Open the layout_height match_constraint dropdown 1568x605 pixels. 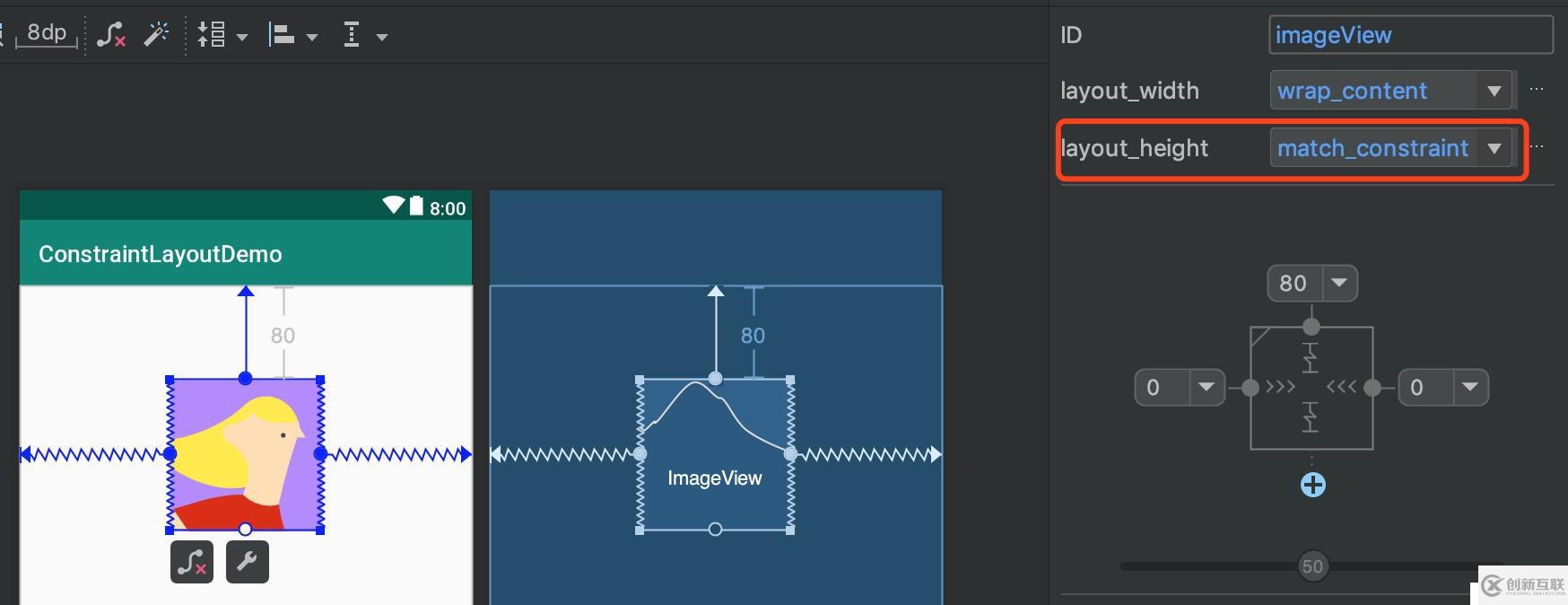click(x=1494, y=148)
